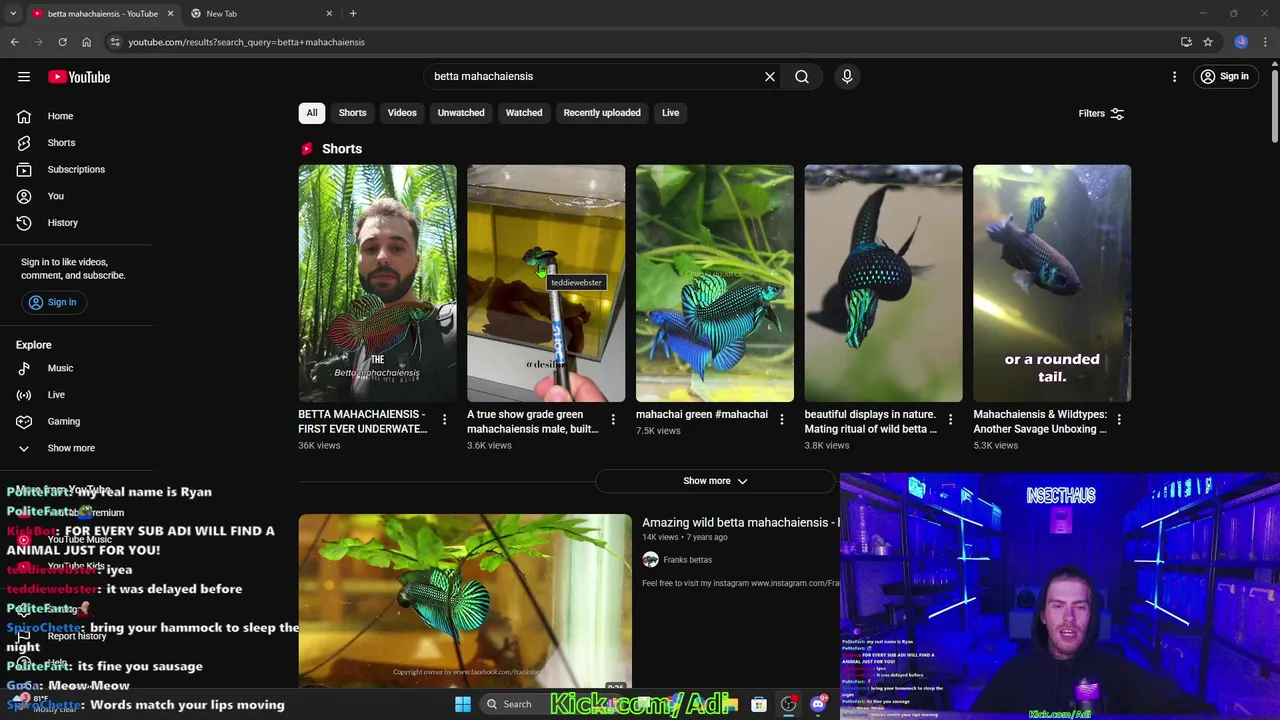Open the browser home page button
The width and height of the screenshot is (1280, 720).
86,42
